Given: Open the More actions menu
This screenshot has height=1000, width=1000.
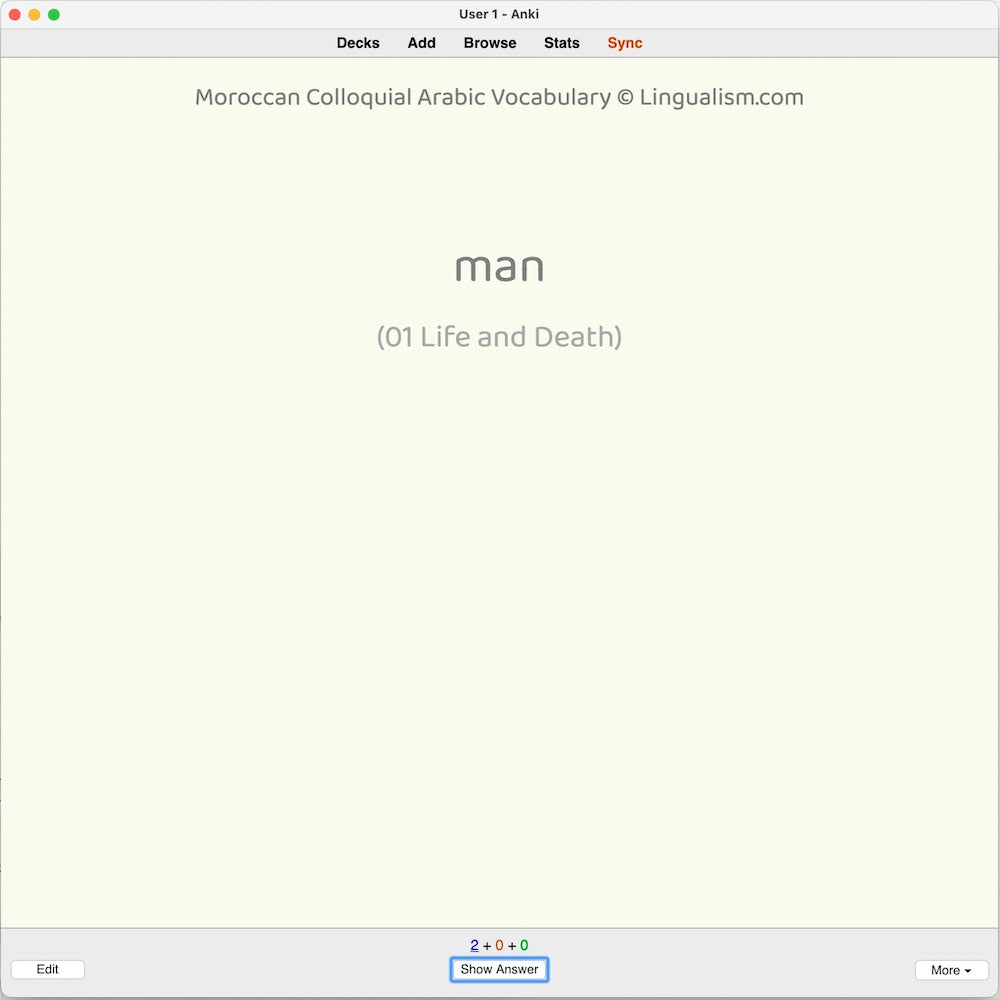Looking at the screenshot, I should tap(951, 970).
